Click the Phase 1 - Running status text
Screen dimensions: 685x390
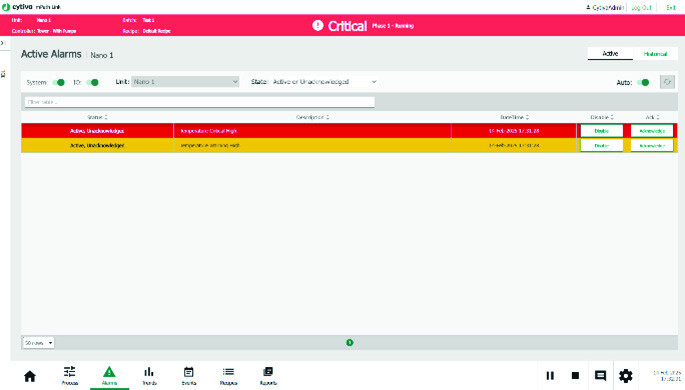tap(393, 26)
